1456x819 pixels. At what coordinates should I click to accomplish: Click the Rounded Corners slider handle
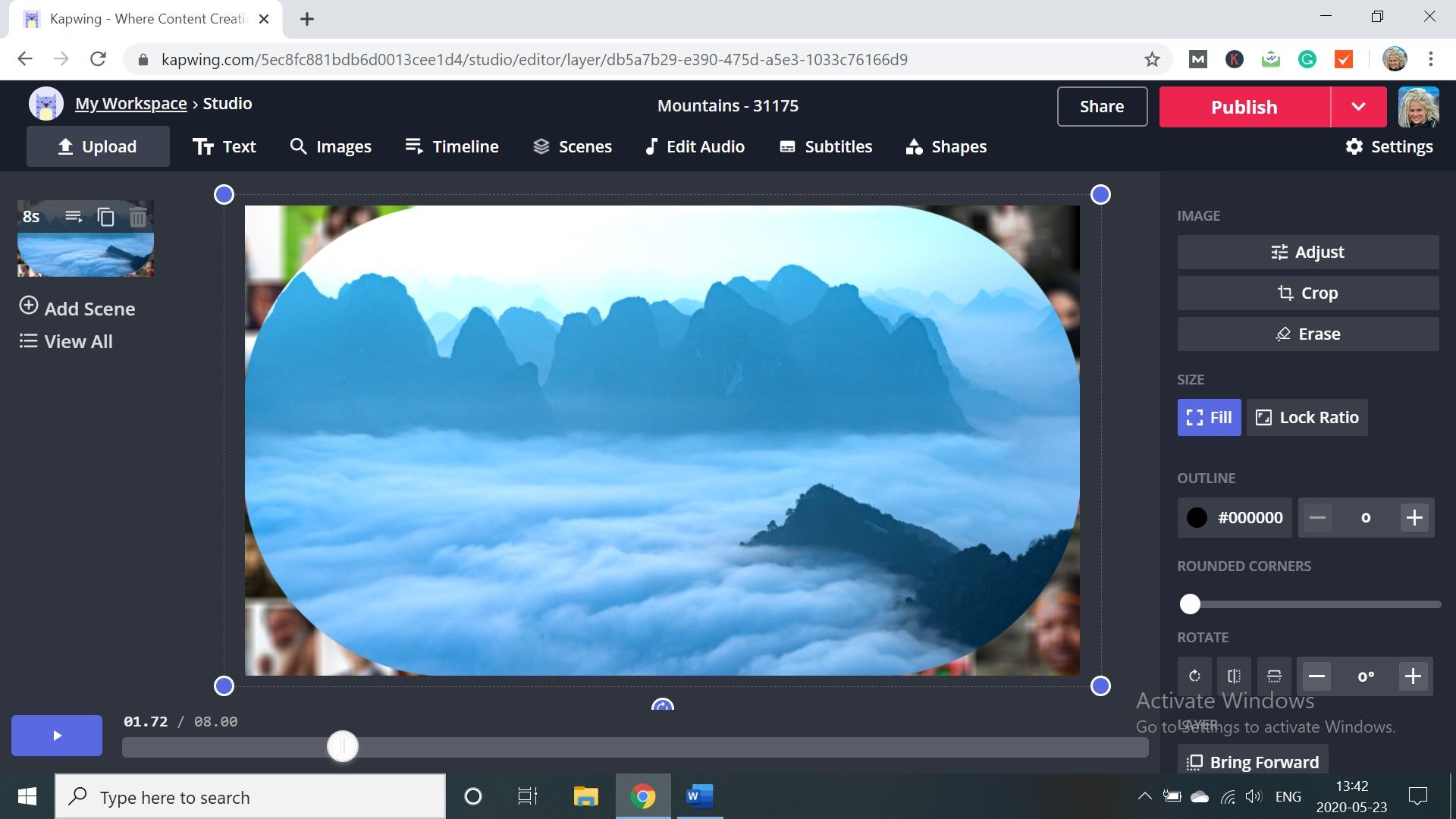click(x=1190, y=604)
